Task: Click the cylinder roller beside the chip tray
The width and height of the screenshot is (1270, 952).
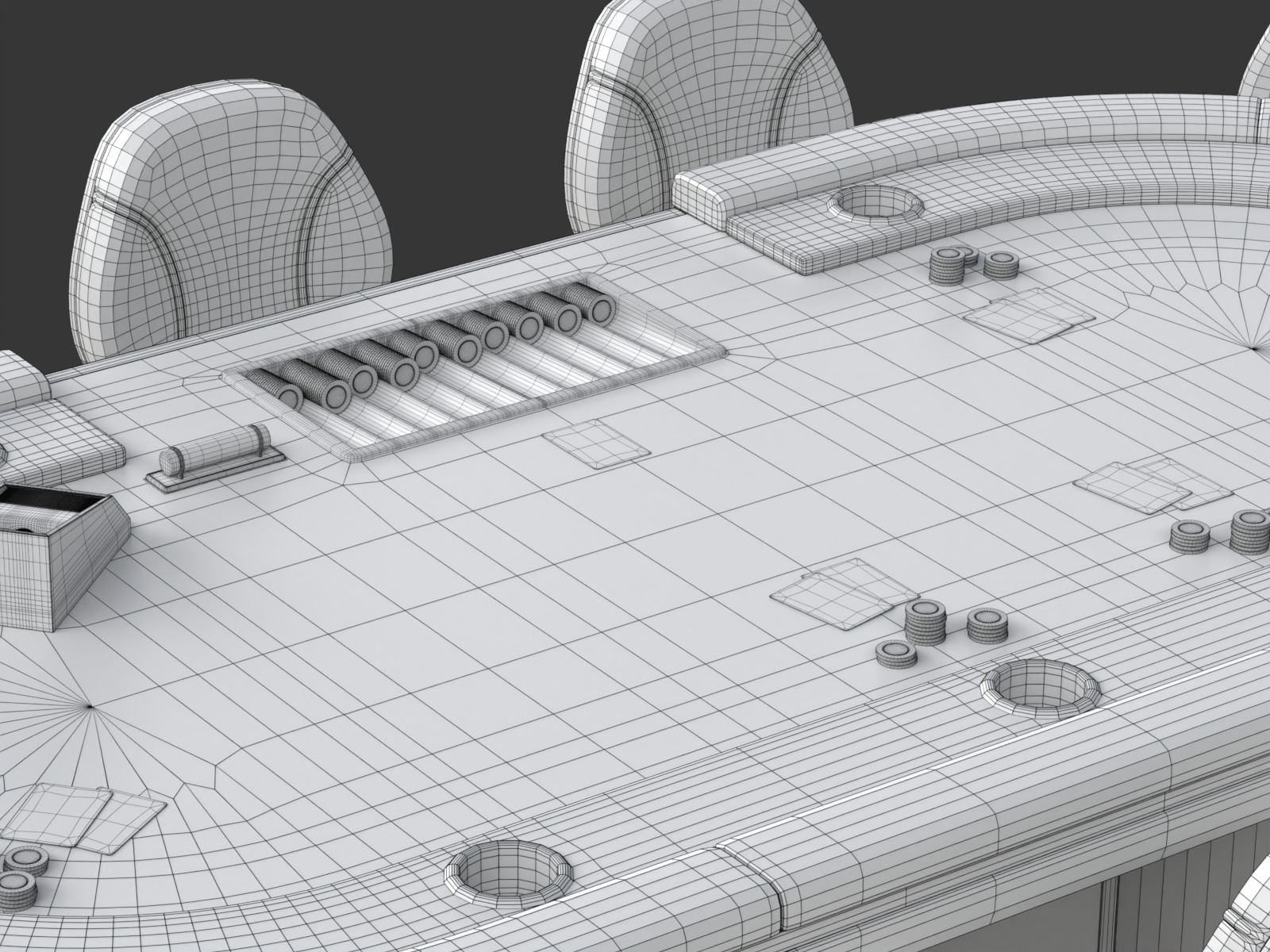Action: click(x=215, y=459)
